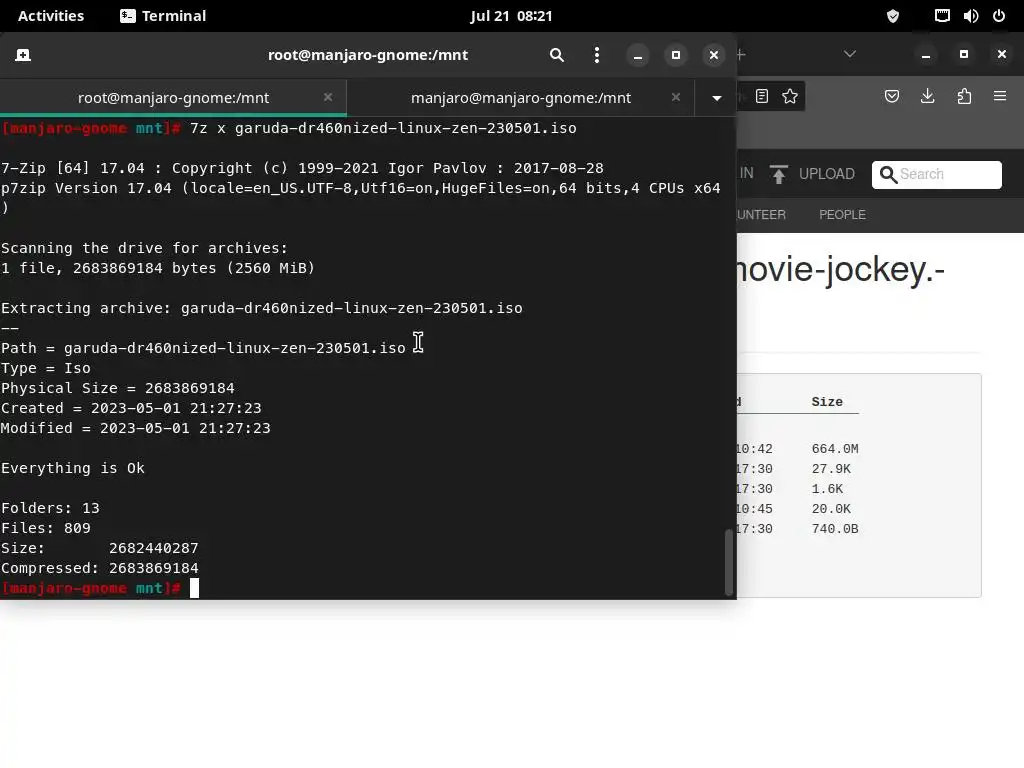
Task: Click the upload arrow icon
Action: (x=778, y=174)
